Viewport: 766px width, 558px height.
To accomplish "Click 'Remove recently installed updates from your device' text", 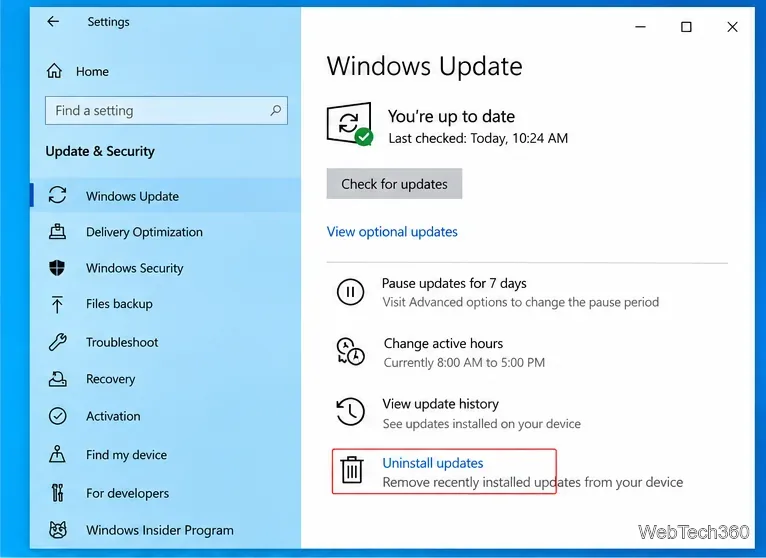I will click(x=532, y=482).
